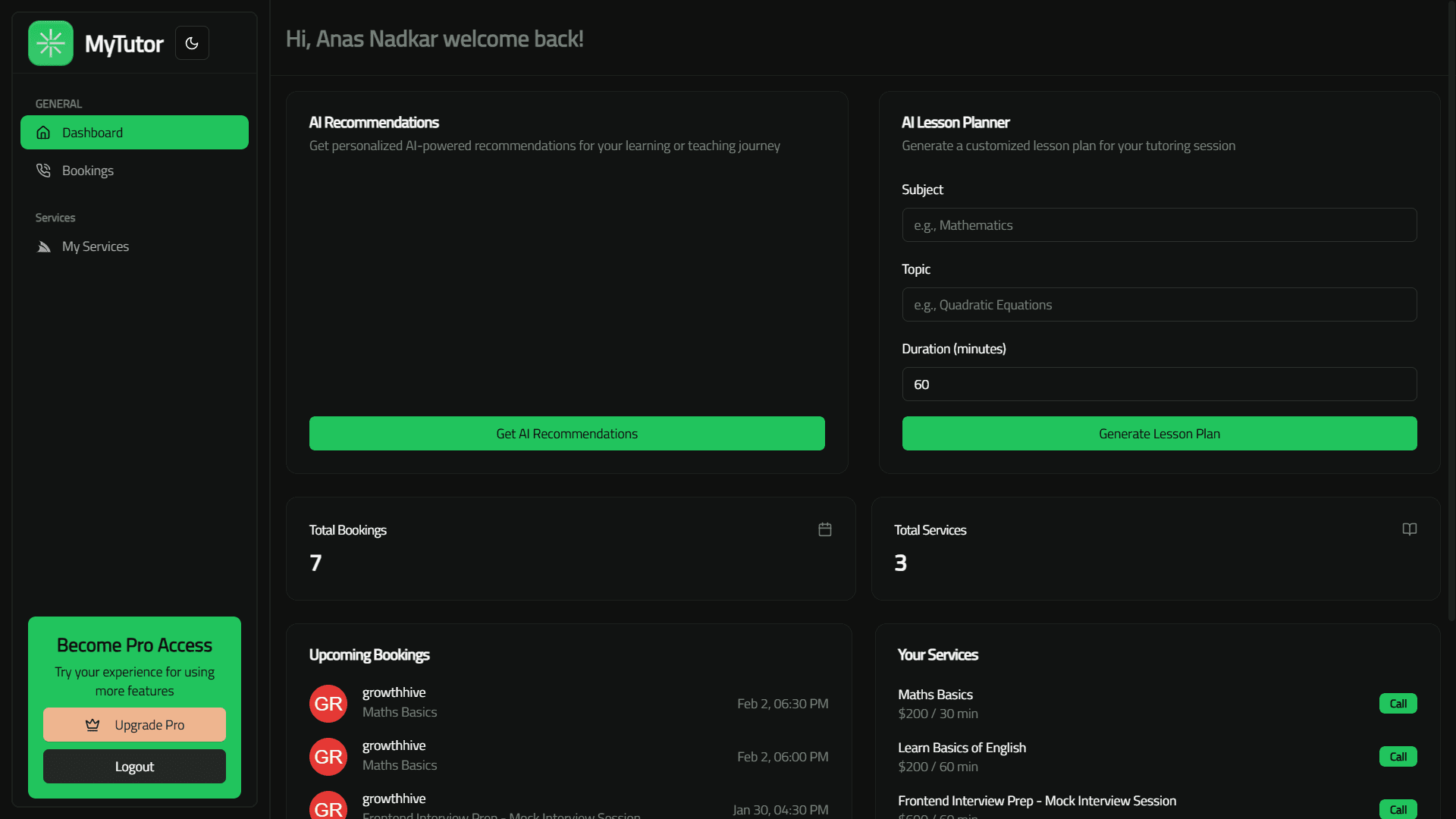Click 'Learn Basics of English' service name
Screen dimensions: 1456x819
tap(962, 748)
